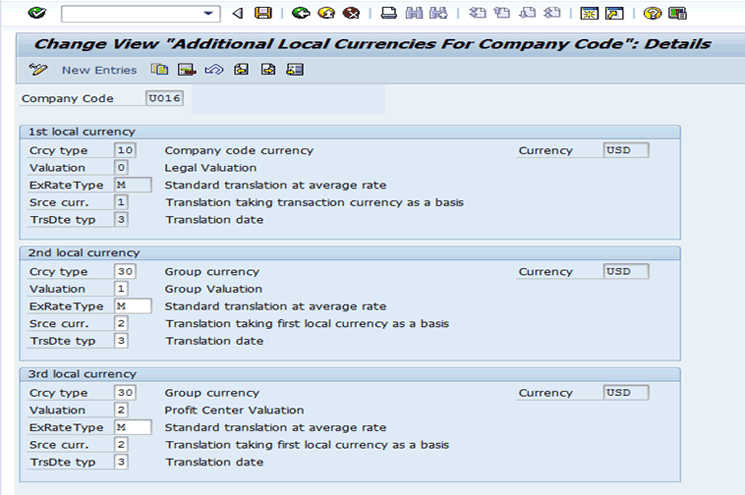Image resolution: width=745 pixels, height=495 pixels.
Task: Click the green Enter checkmark icon
Action: (x=37, y=13)
